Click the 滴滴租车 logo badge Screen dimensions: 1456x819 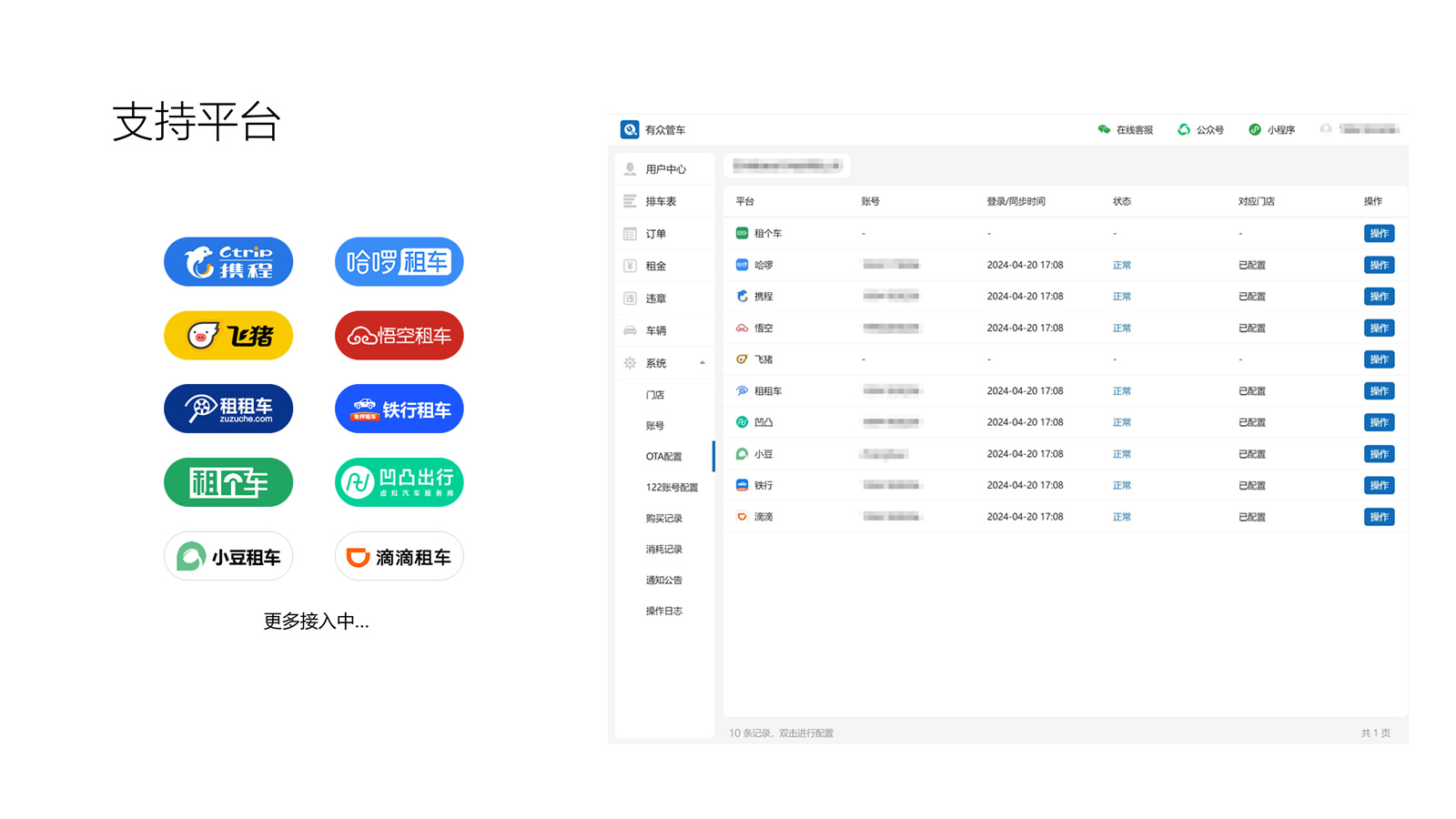(x=399, y=557)
